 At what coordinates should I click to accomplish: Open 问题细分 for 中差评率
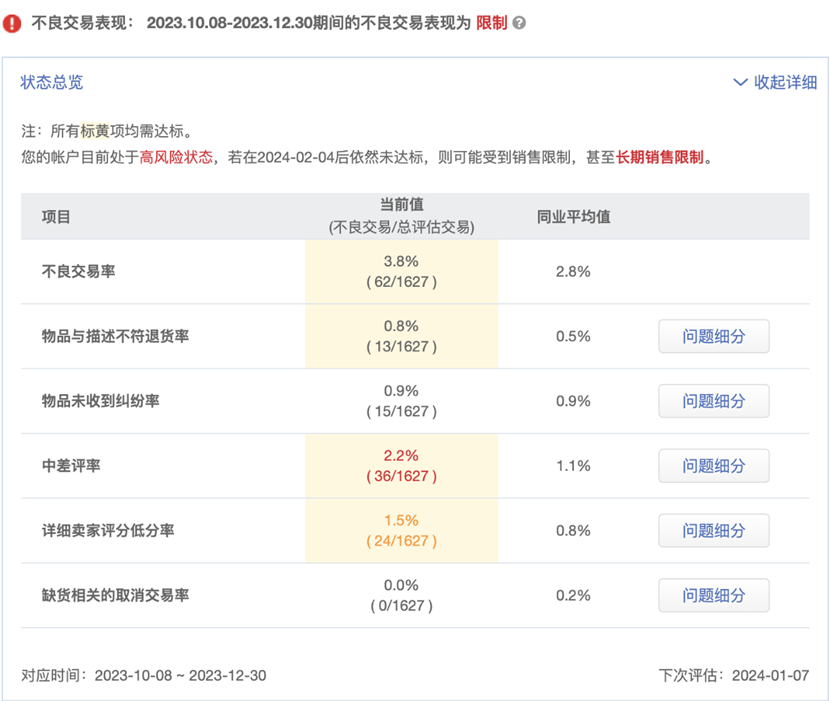point(713,466)
